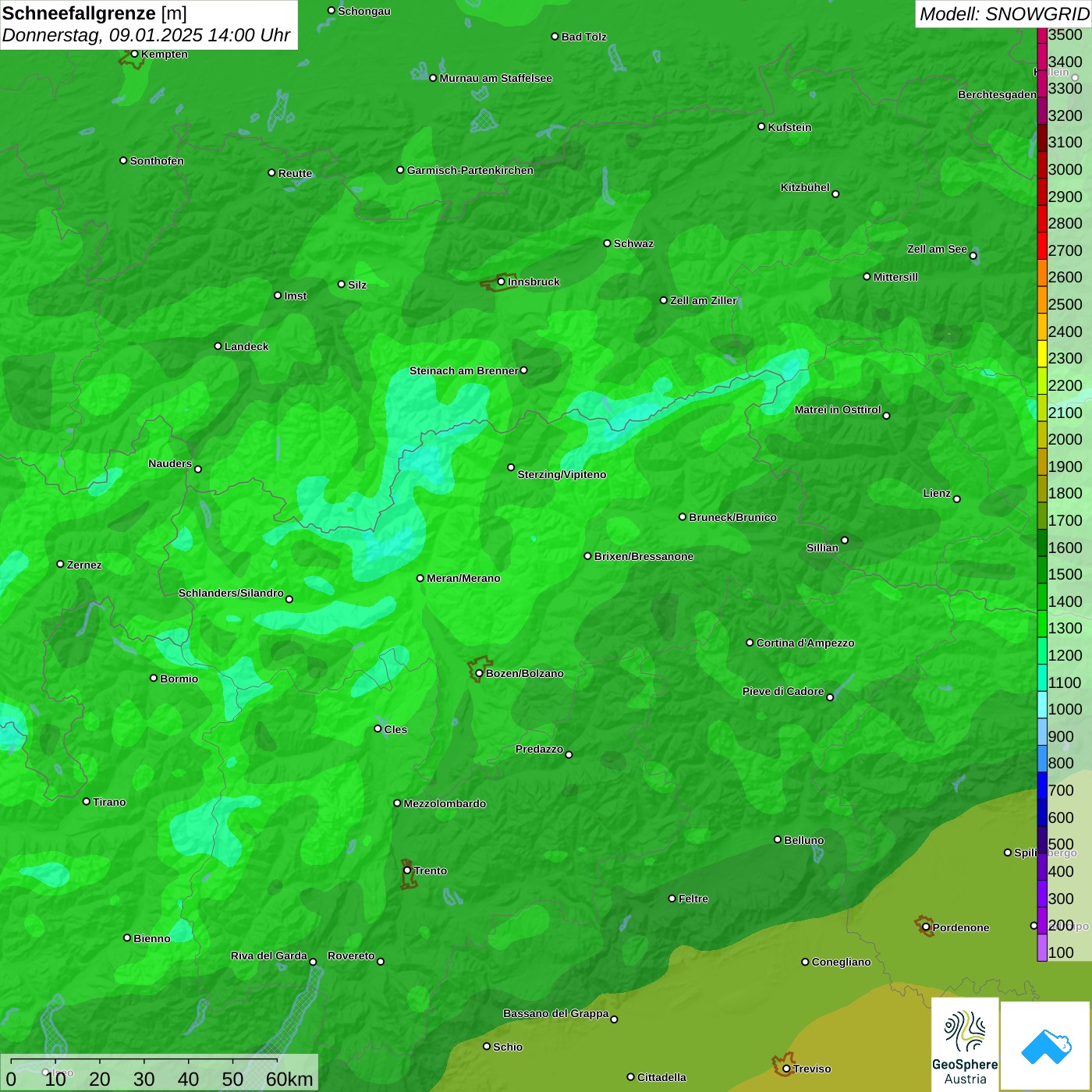This screenshot has width=1092, height=1092.
Task: Select the Kufstein city label
Action: (790, 127)
